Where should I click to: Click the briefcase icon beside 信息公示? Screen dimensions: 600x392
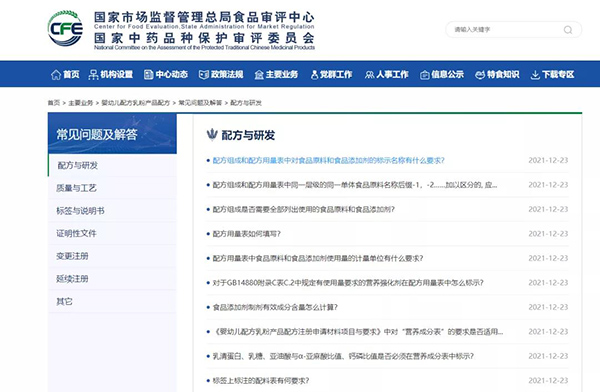pos(425,75)
